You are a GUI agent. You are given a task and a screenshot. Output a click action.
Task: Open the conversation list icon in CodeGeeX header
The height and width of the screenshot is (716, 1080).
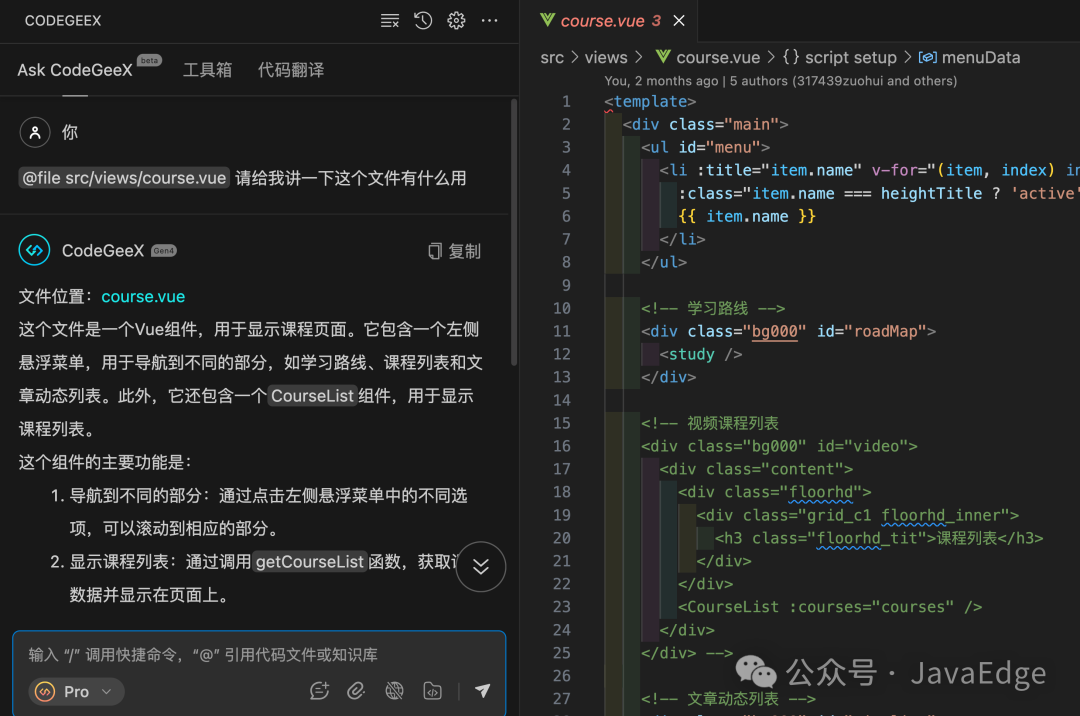tap(390, 21)
